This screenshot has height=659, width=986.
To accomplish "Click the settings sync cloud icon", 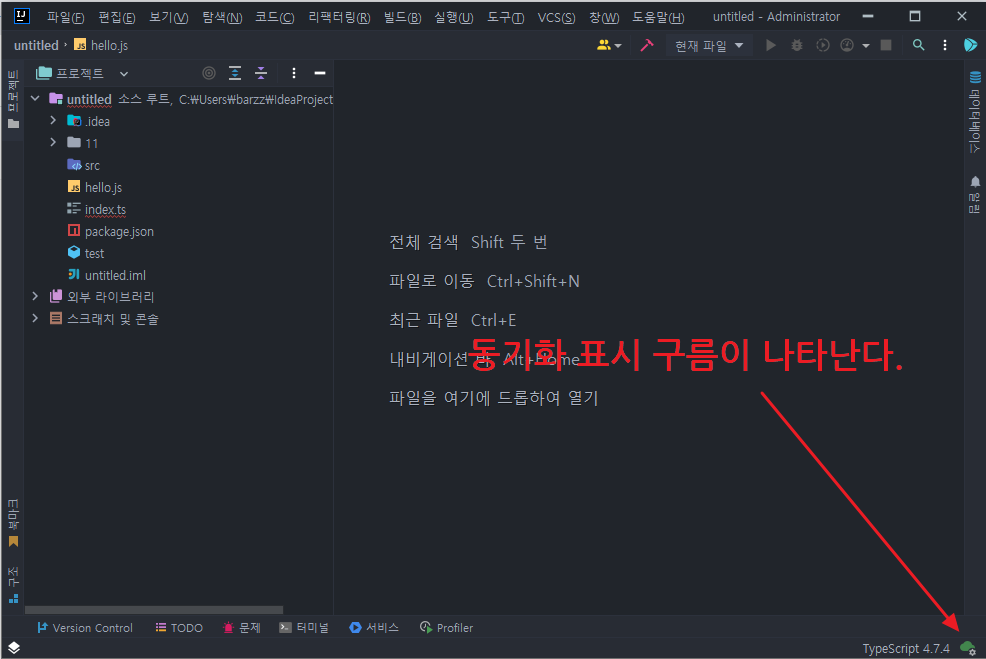I will (x=968, y=648).
